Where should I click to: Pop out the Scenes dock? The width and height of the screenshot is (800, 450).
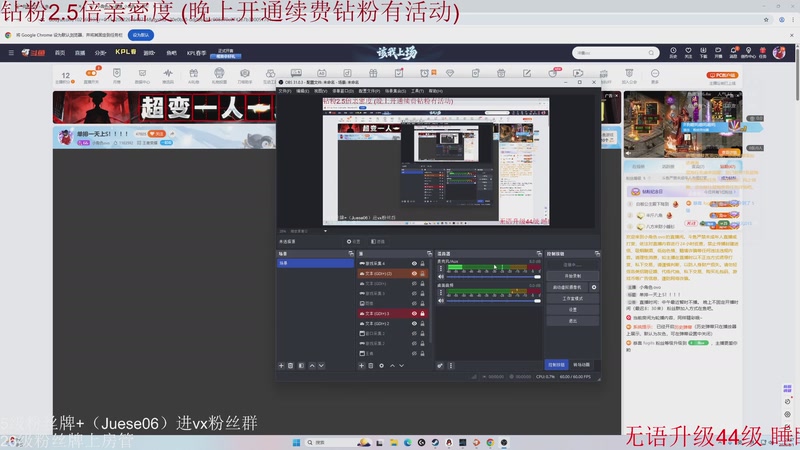click(x=351, y=254)
